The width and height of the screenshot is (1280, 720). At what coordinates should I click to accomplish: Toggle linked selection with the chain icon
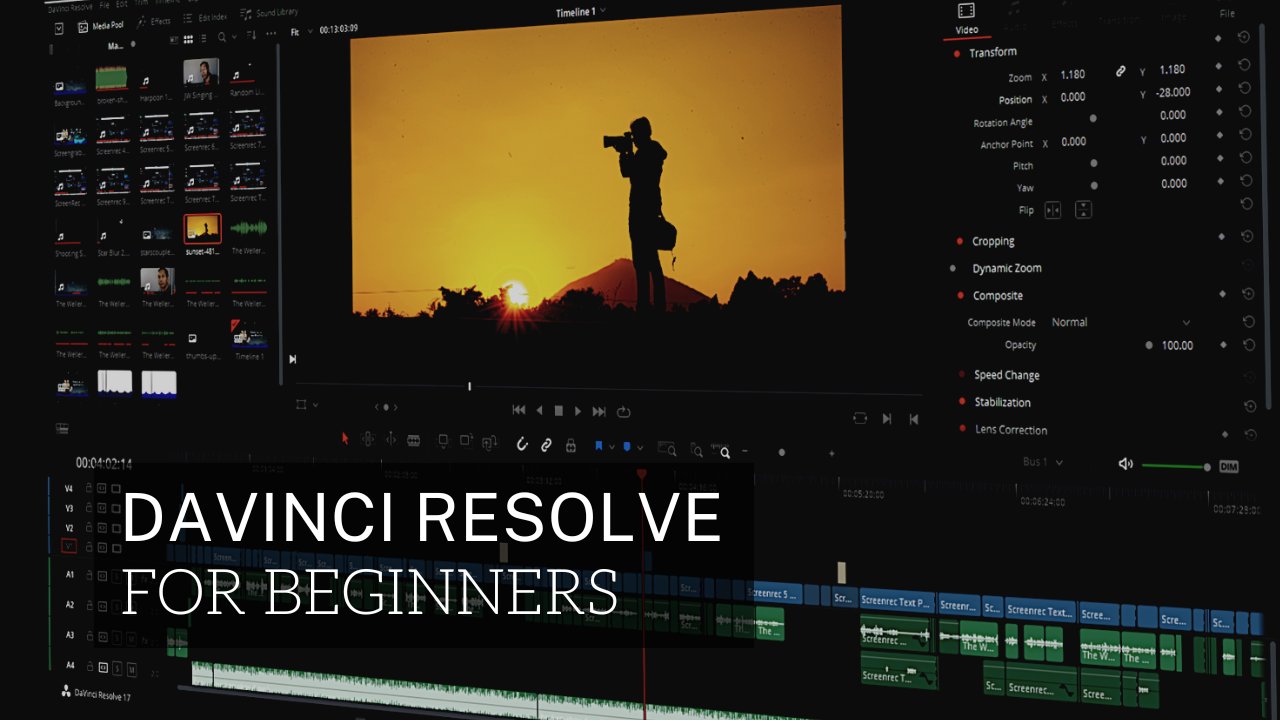click(545, 444)
